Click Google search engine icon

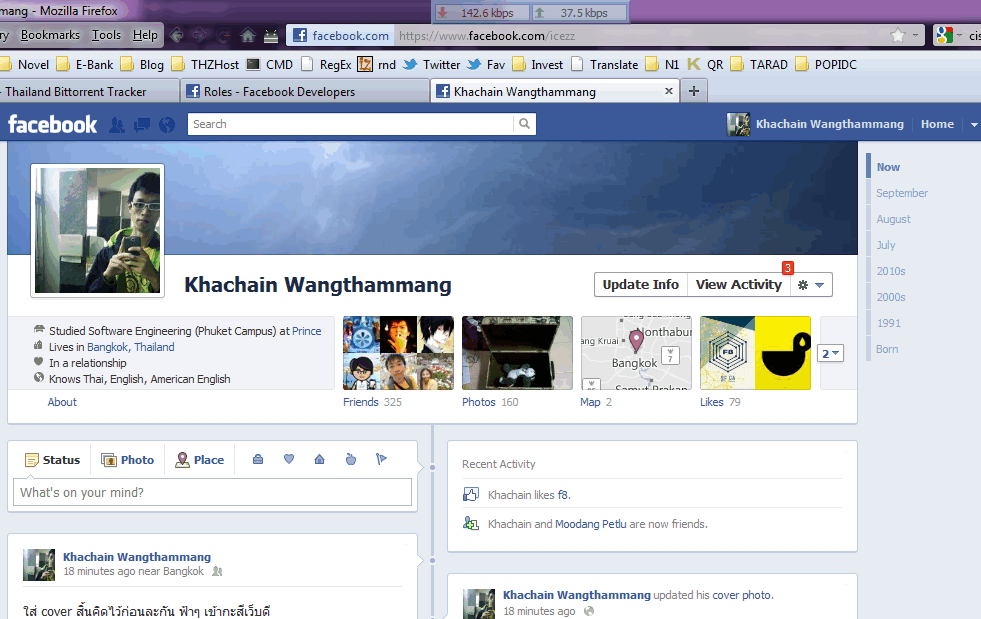[944, 36]
